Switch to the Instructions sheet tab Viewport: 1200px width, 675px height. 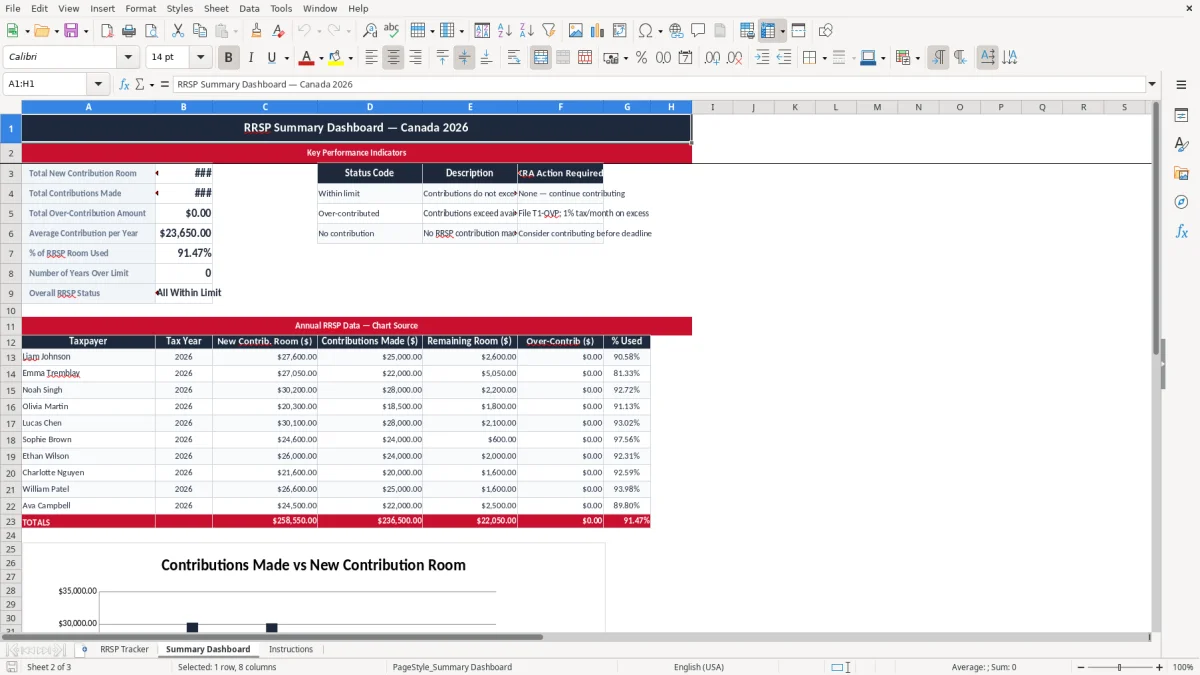pos(291,649)
